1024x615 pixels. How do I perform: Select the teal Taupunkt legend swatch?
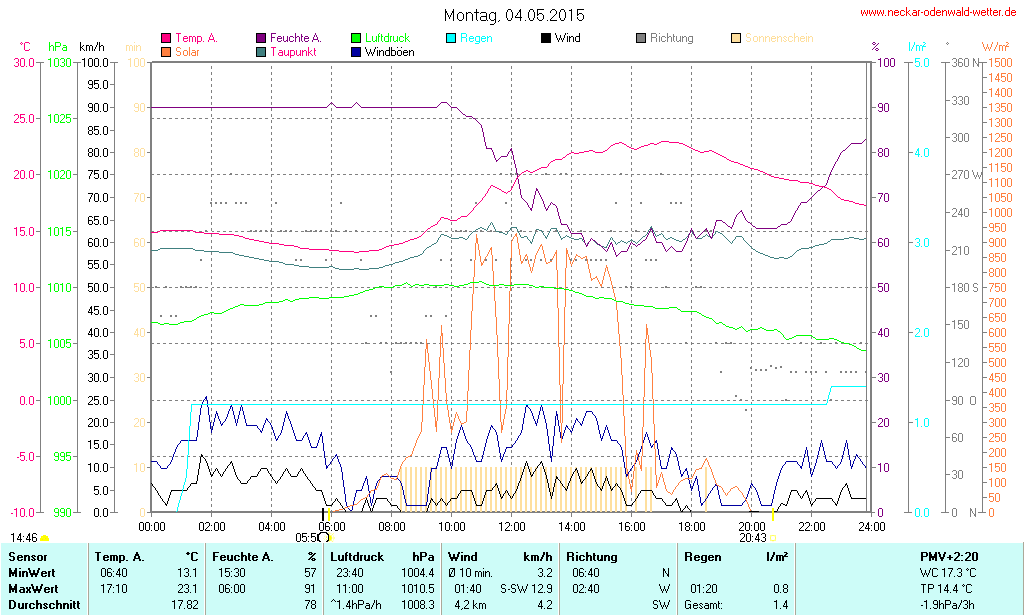(261, 51)
